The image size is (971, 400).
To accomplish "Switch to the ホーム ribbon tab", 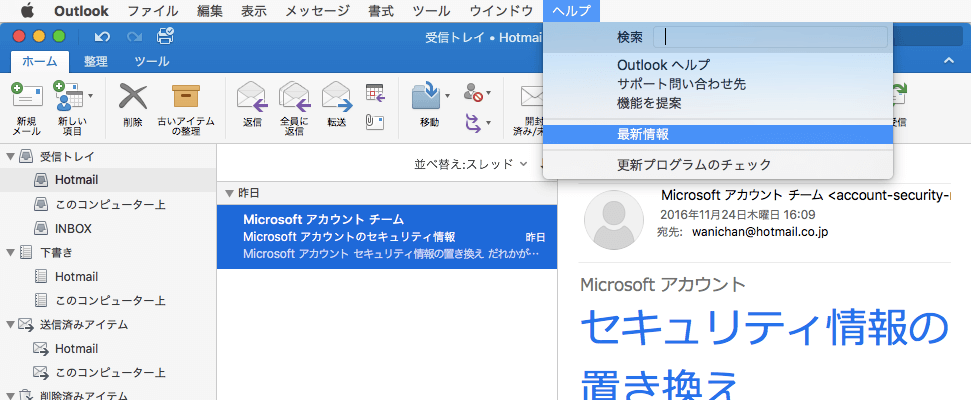I will point(40,61).
